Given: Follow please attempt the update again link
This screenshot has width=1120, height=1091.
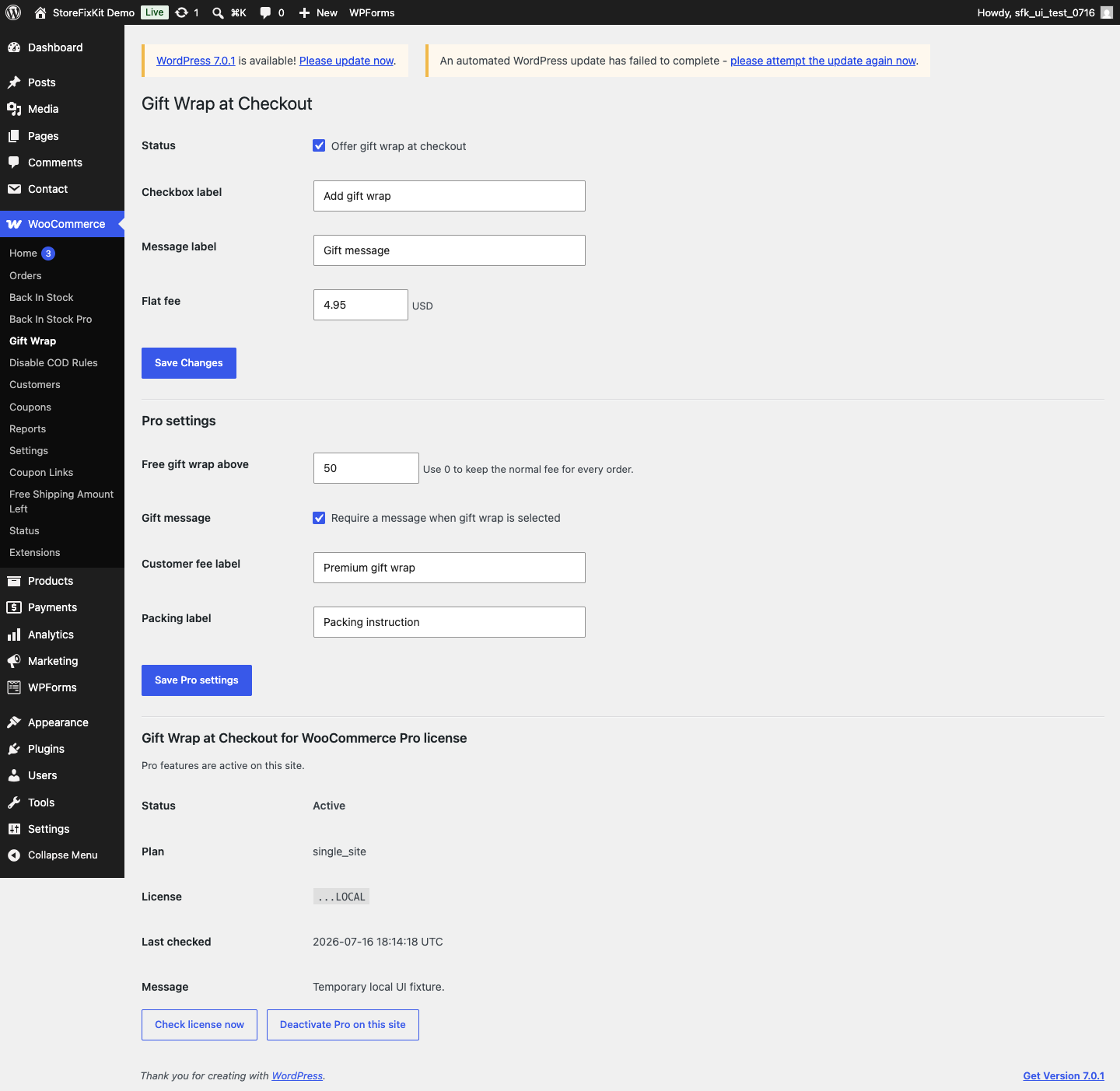Looking at the screenshot, I should tap(823, 61).
